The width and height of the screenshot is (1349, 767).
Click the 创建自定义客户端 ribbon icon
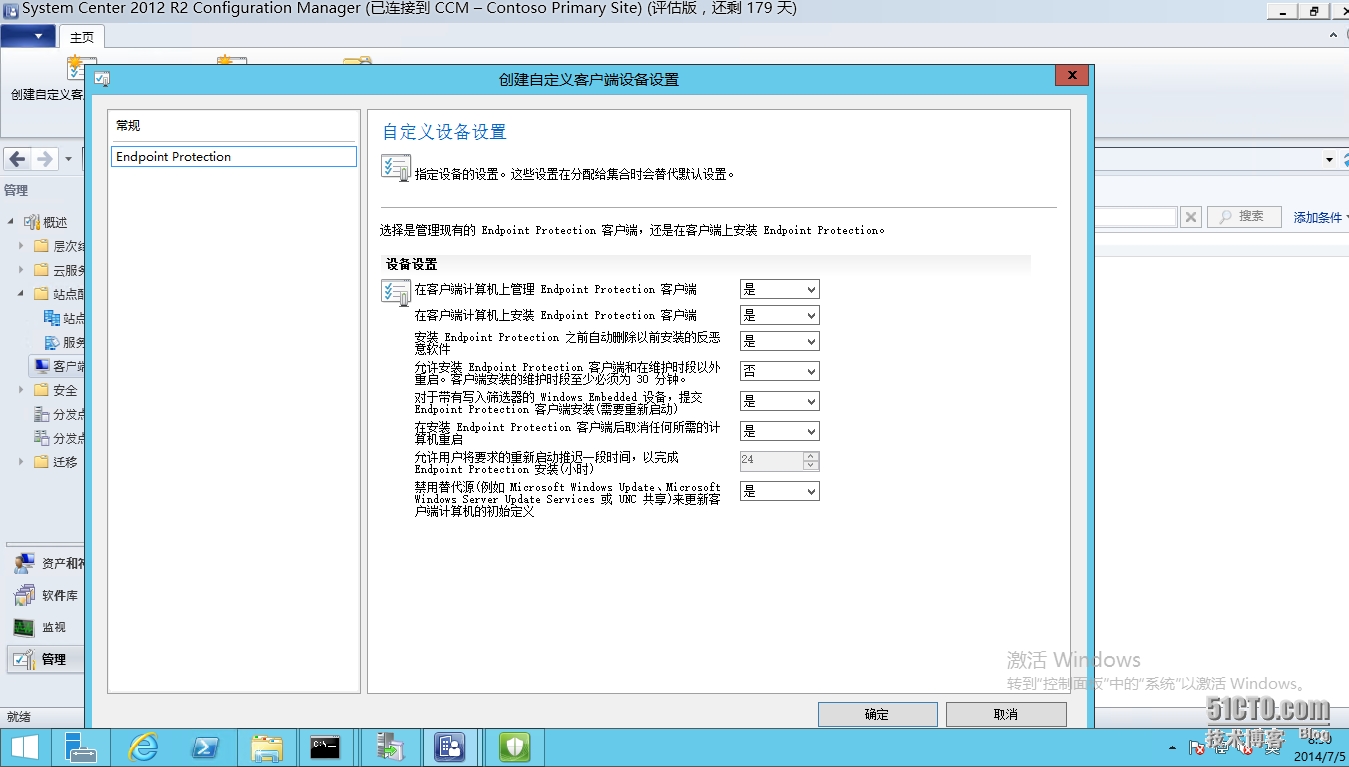point(74,68)
